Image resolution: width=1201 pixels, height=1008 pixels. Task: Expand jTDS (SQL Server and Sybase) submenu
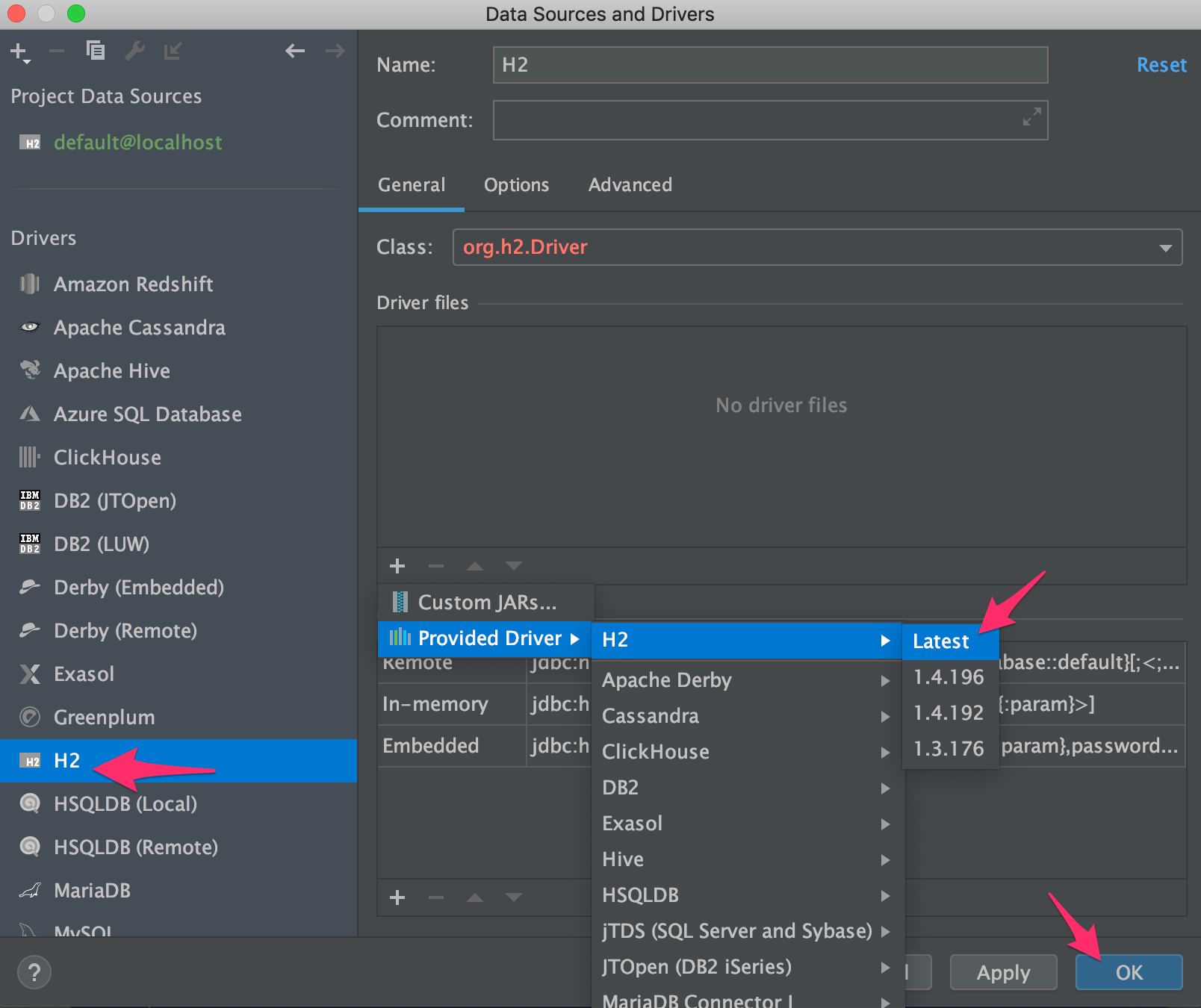(x=748, y=931)
